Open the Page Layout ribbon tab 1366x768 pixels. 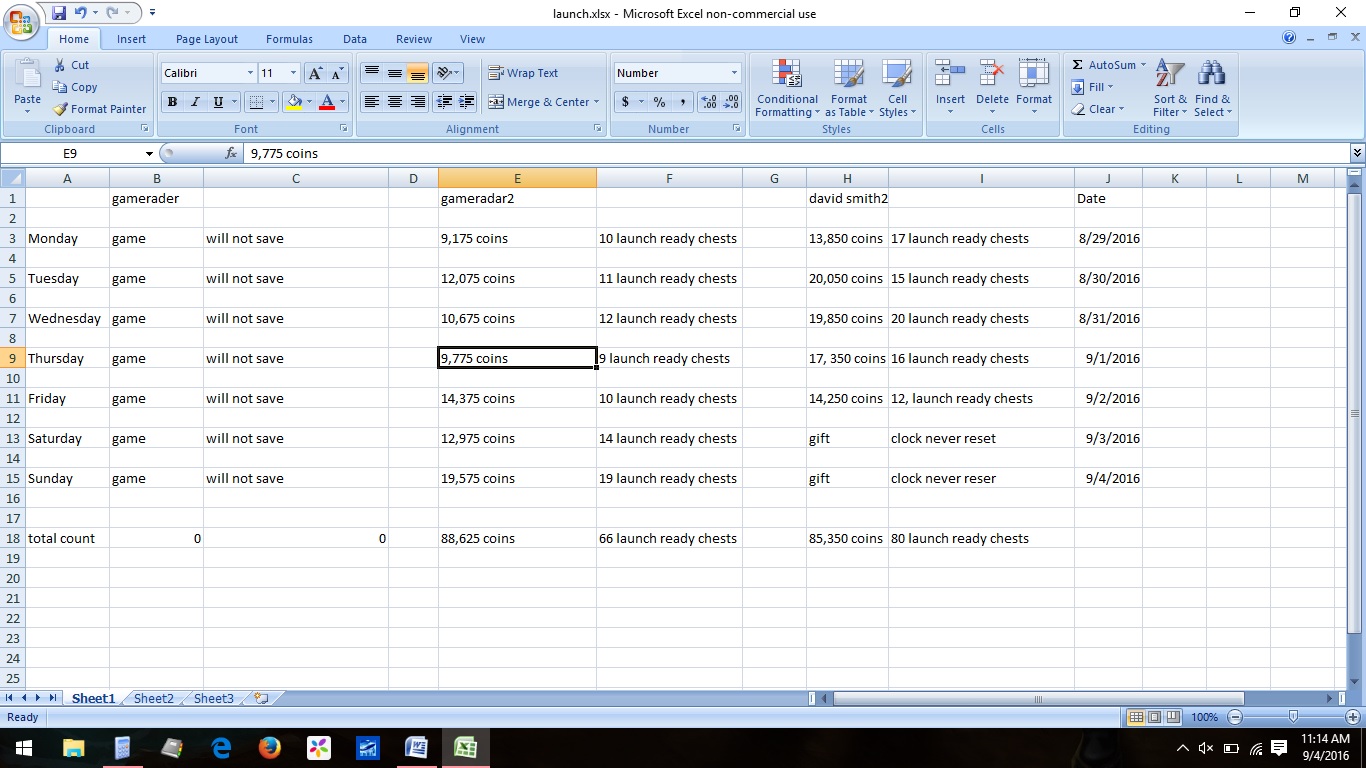pos(207,39)
